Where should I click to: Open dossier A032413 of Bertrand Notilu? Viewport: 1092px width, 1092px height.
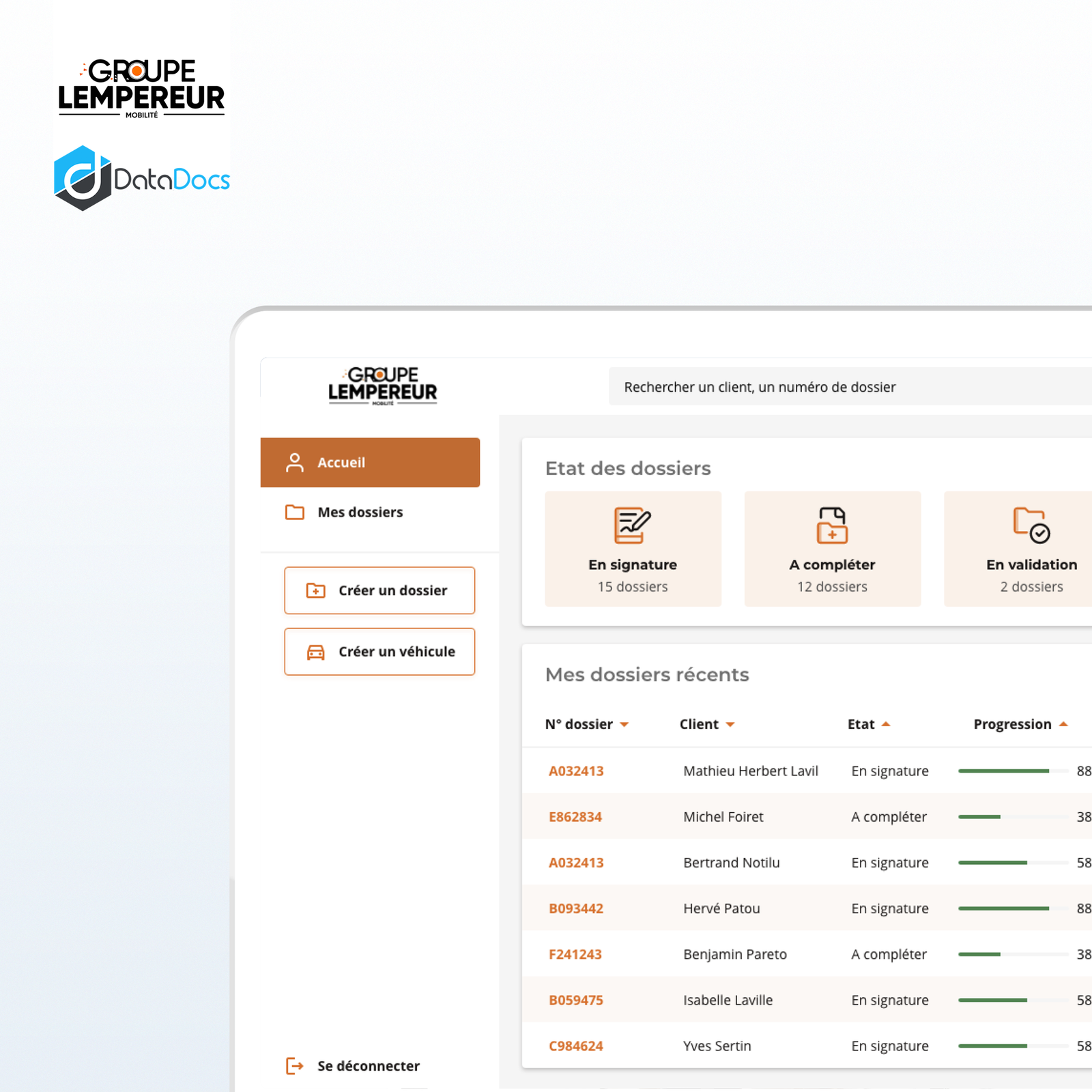coord(576,863)
